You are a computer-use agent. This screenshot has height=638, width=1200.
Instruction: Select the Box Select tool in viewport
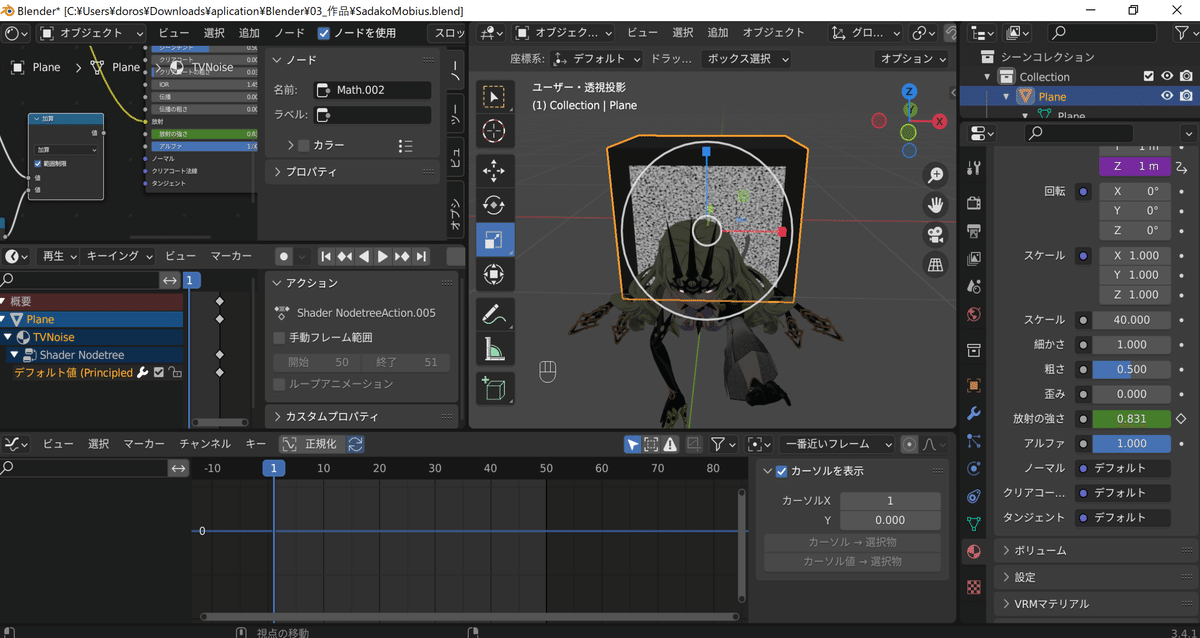pos(494,97)
